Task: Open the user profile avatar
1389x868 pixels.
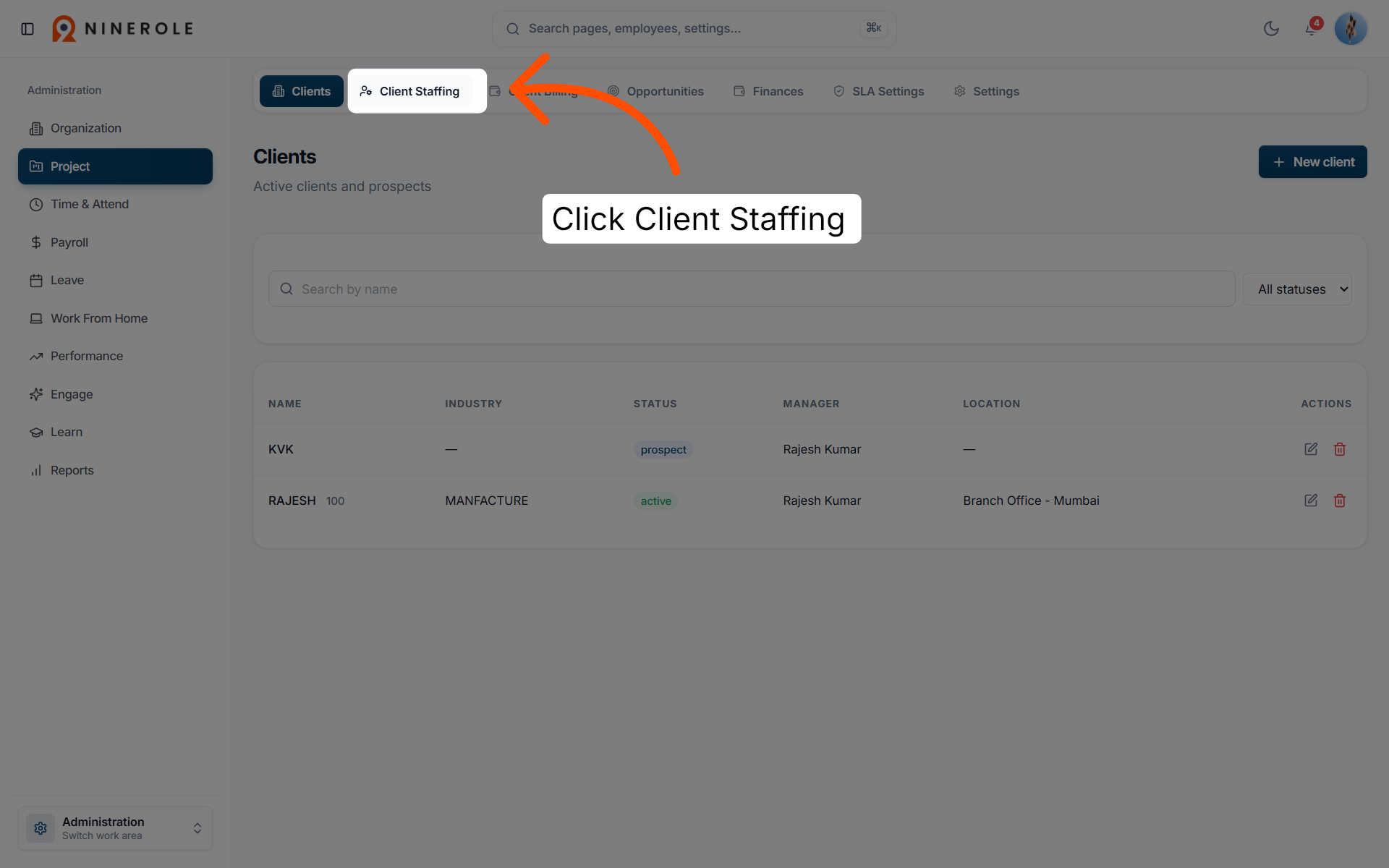Action: [1350, 29]
